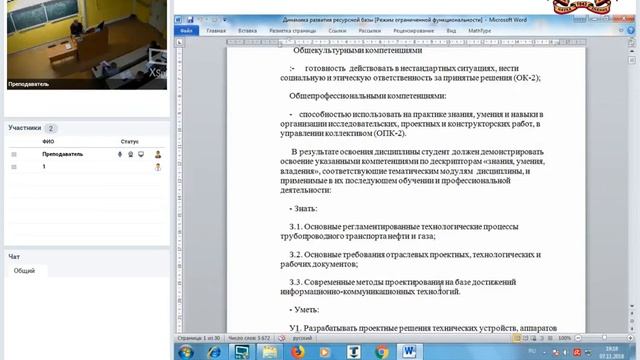Open Internet Explorer from the taskbar

[214, 352]
